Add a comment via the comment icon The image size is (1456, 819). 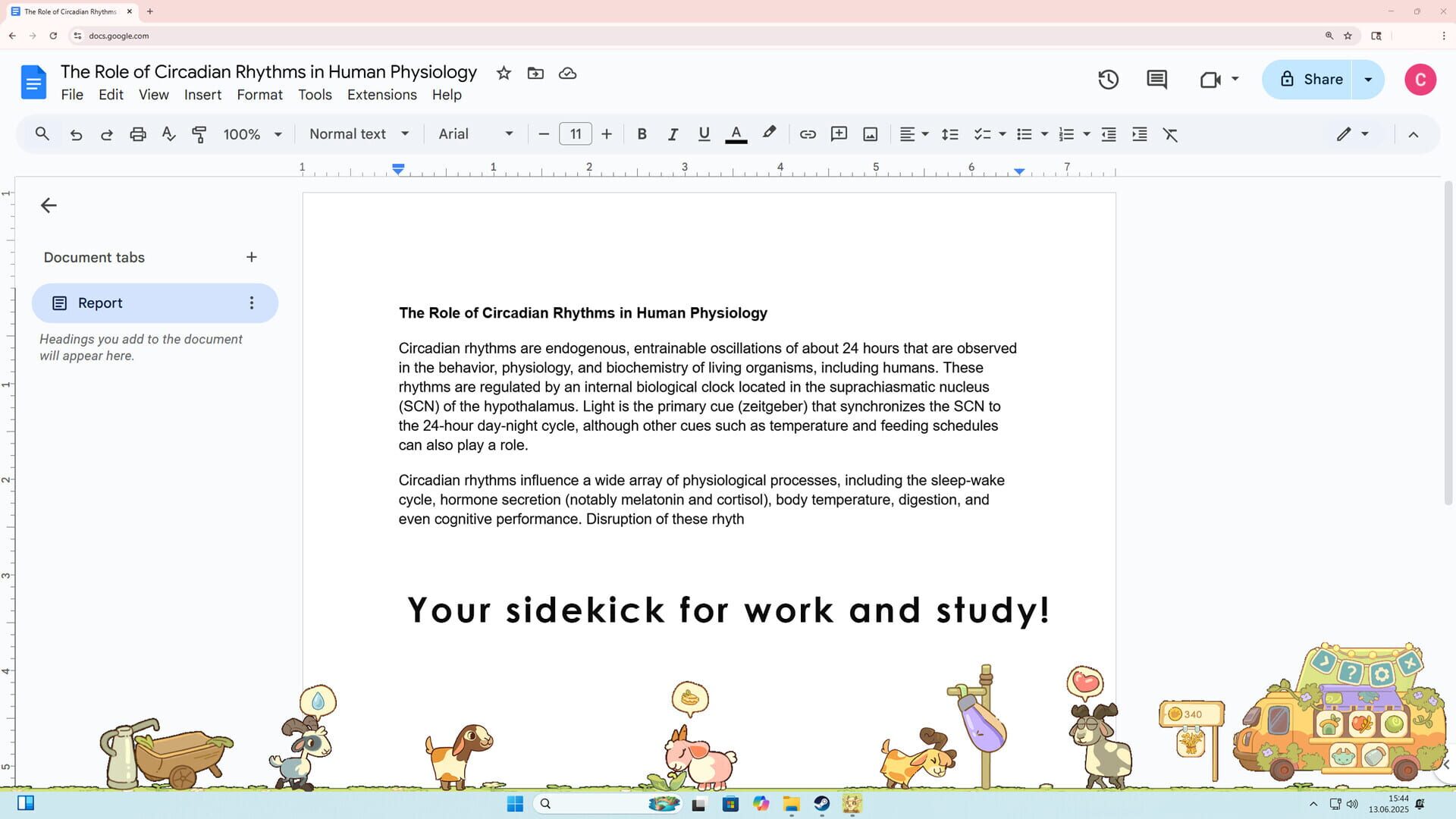point(839,133)
